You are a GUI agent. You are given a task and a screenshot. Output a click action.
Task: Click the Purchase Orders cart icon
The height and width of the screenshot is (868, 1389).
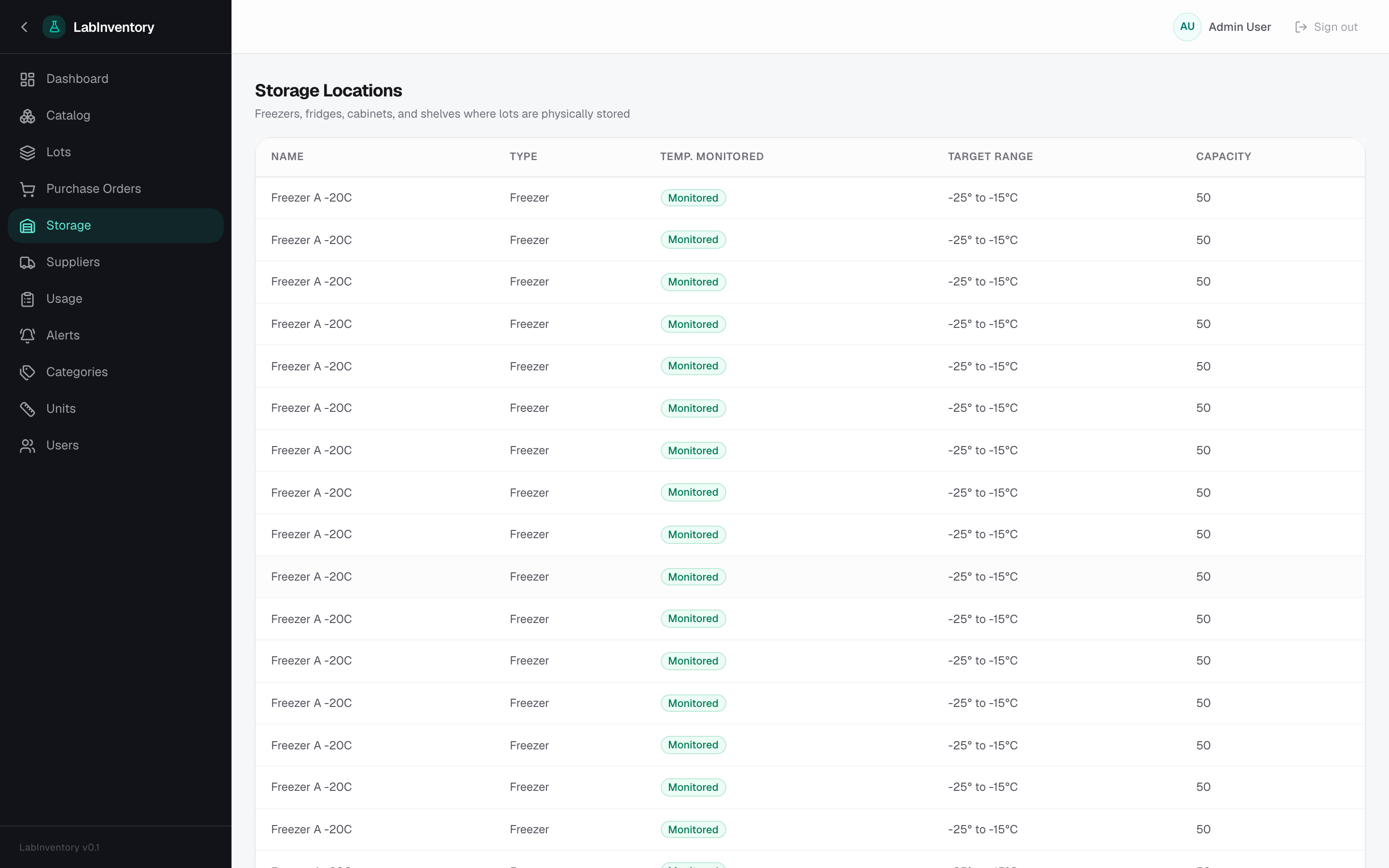click(27, 189)
